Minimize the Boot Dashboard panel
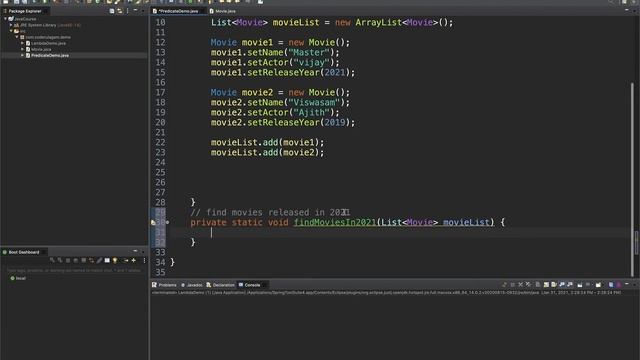 136,251
